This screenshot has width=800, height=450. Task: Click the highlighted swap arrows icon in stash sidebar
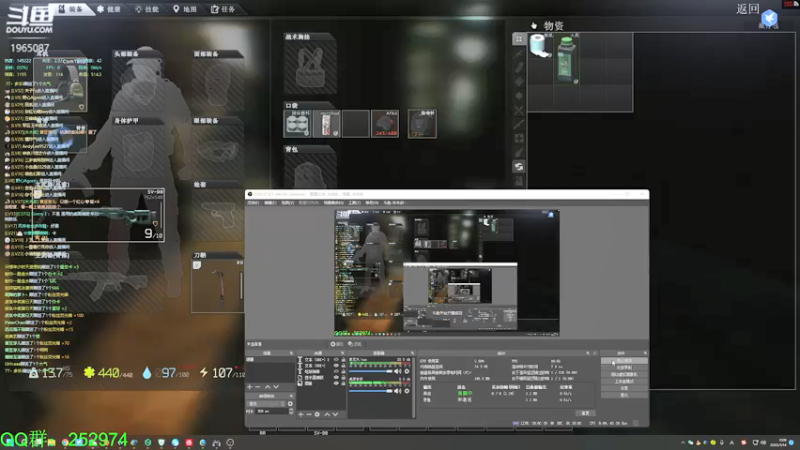[x=519, y=166]
